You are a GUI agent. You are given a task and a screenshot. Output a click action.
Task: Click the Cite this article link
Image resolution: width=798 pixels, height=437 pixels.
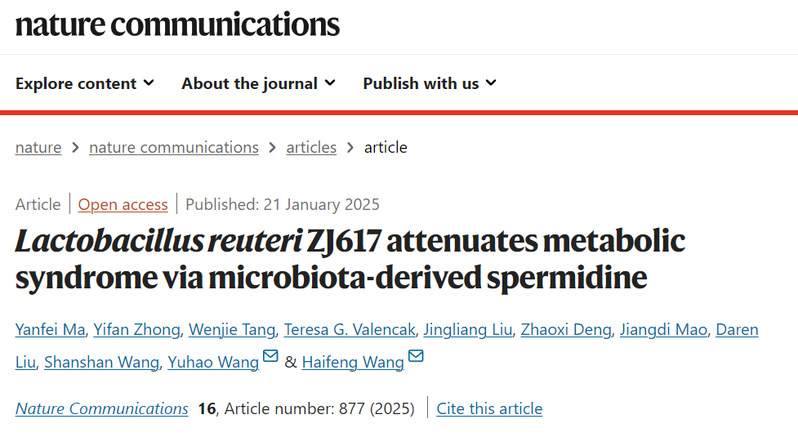489,408
